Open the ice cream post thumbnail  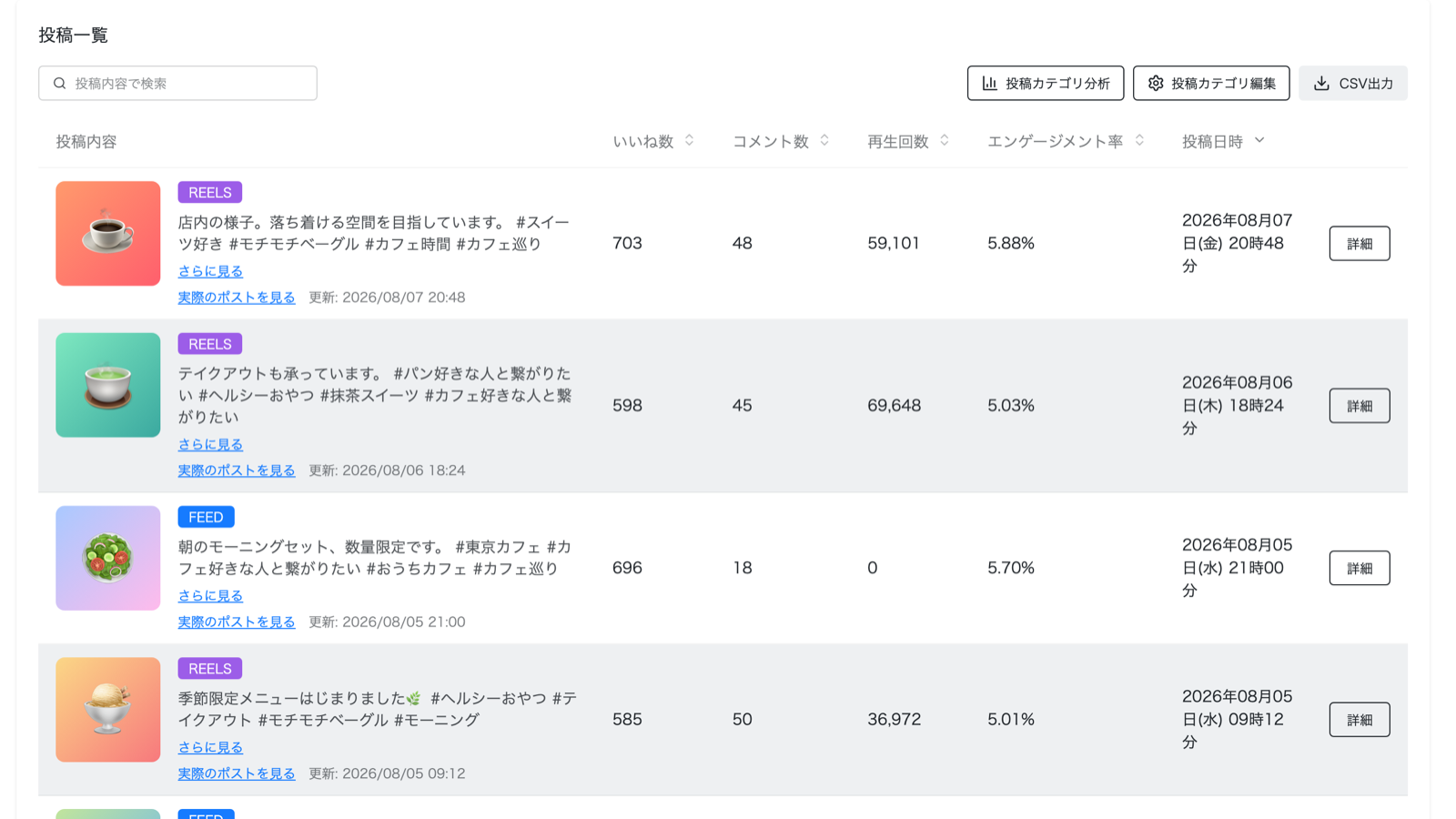107,710
